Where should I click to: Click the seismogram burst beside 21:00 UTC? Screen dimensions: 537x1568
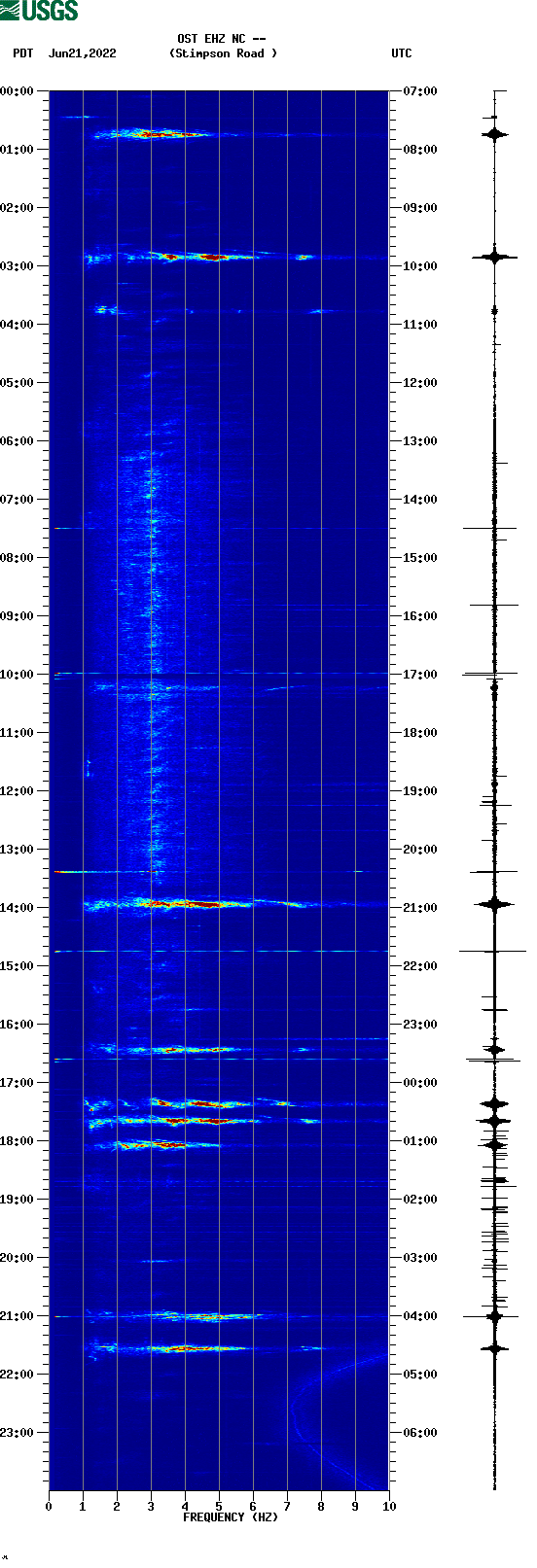[x=494, y=903]
